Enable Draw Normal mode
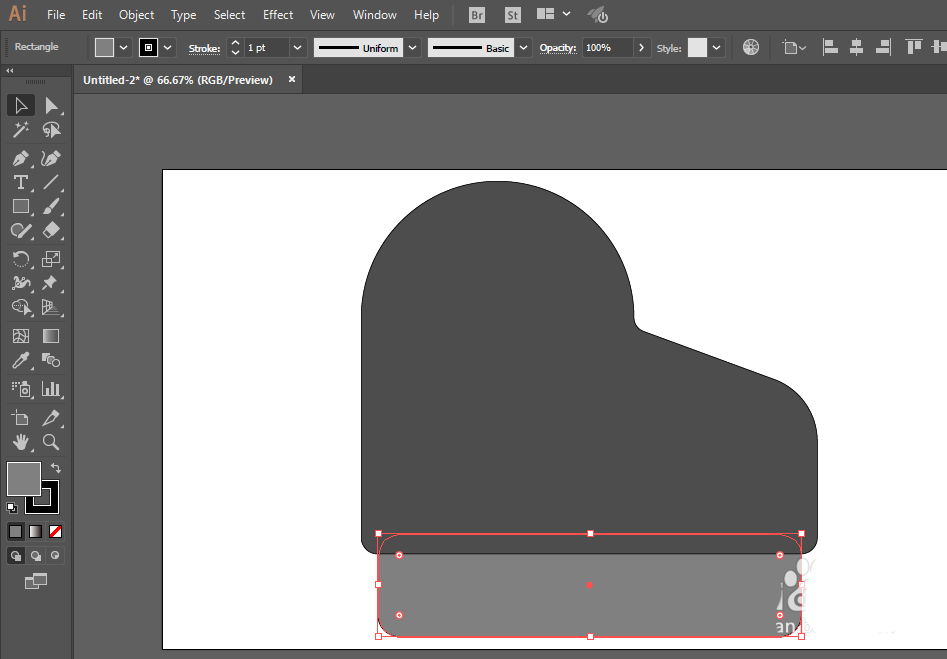The width and height of the screenshot is (947, 659). (16, 556)
